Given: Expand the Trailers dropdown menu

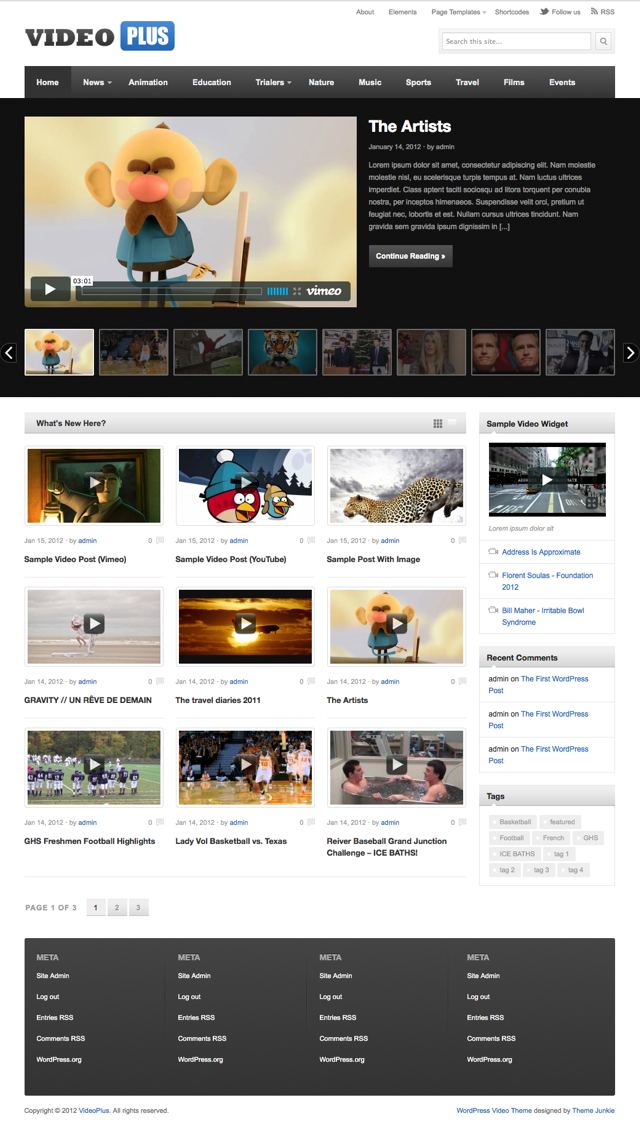Looking at the screenshot, I should (273, 83).
